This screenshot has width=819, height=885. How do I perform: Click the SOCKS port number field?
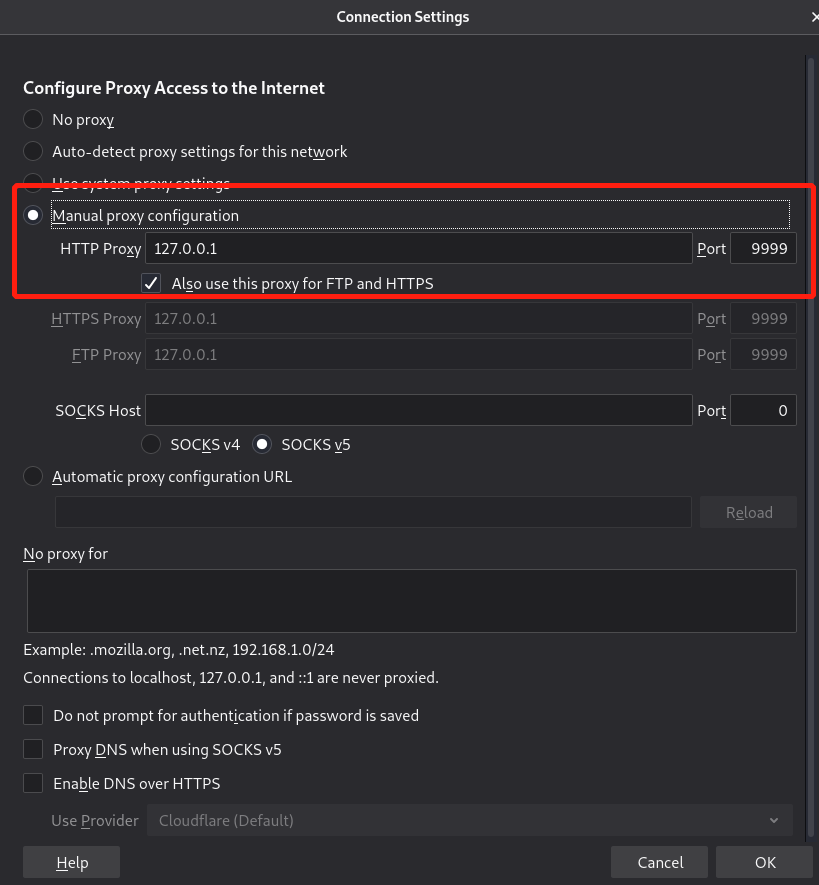pyautogui.click(x=763, y=410)
